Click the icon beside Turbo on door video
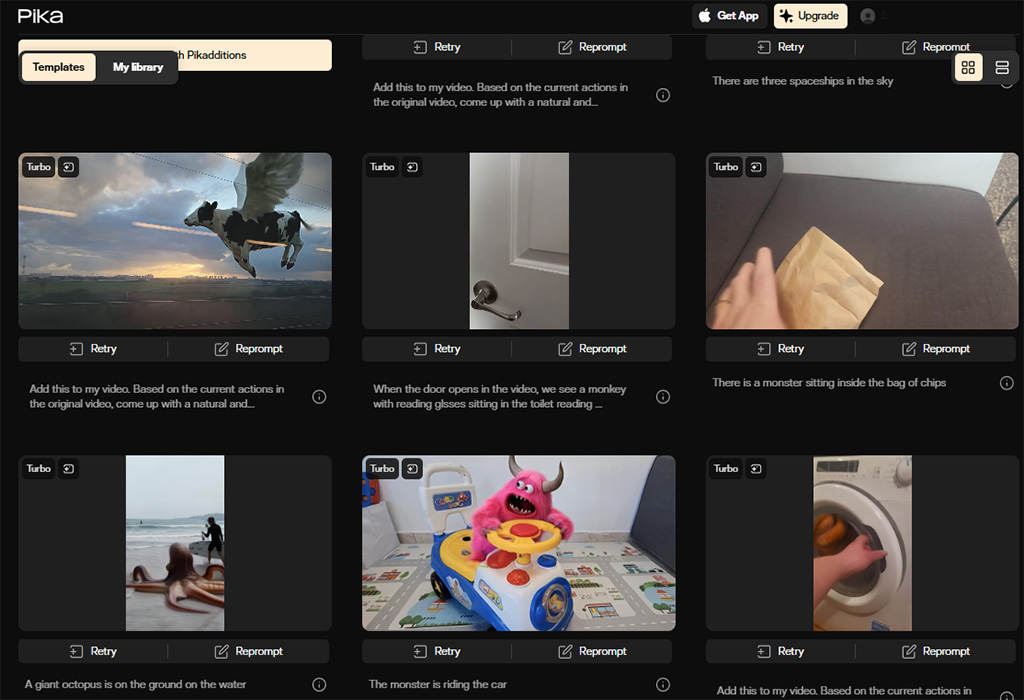The image size is (1024, 700). coord(412,167)
